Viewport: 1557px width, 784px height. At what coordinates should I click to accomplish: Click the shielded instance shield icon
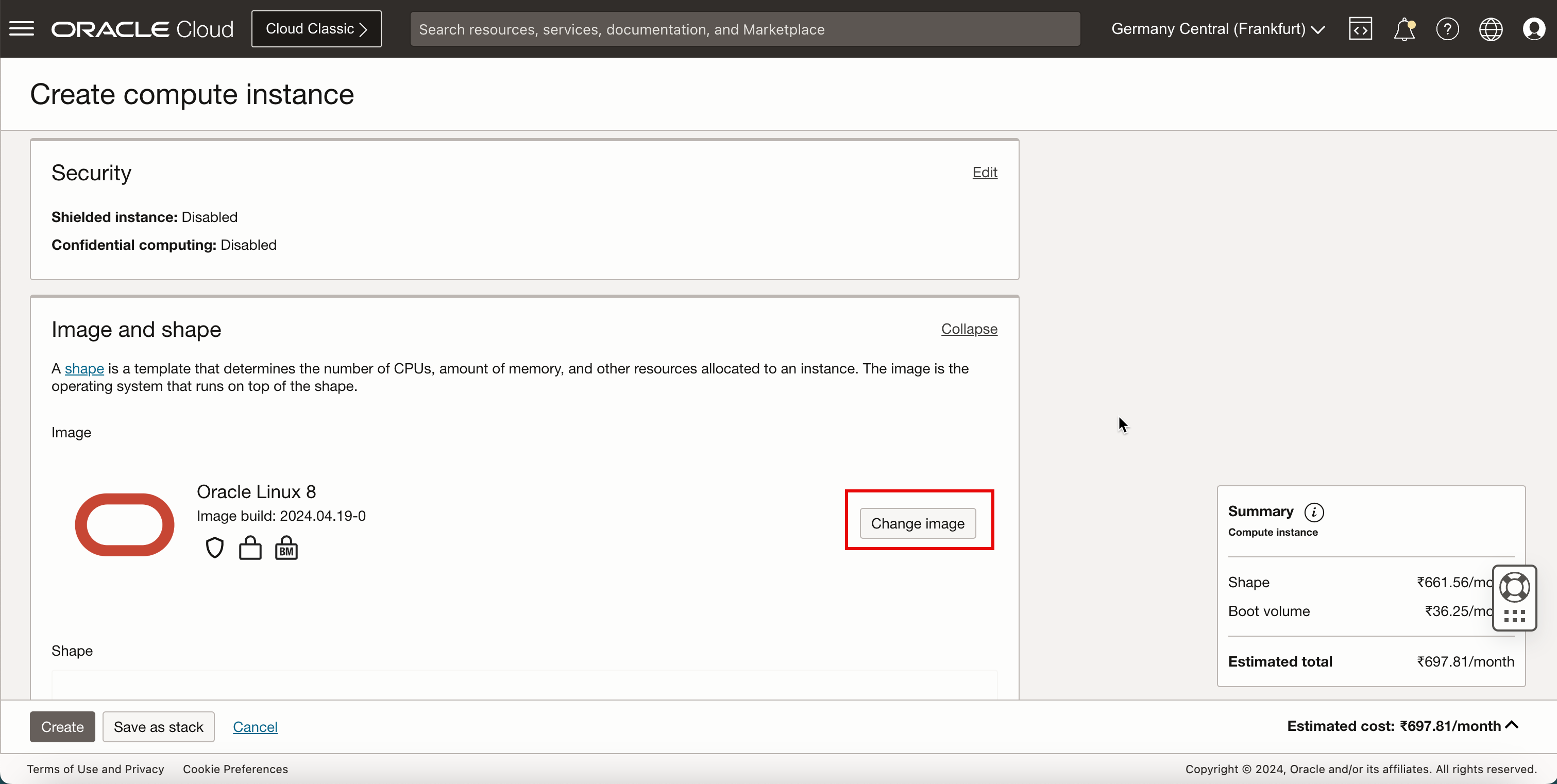pyautogui.click(x=214, y=548)
